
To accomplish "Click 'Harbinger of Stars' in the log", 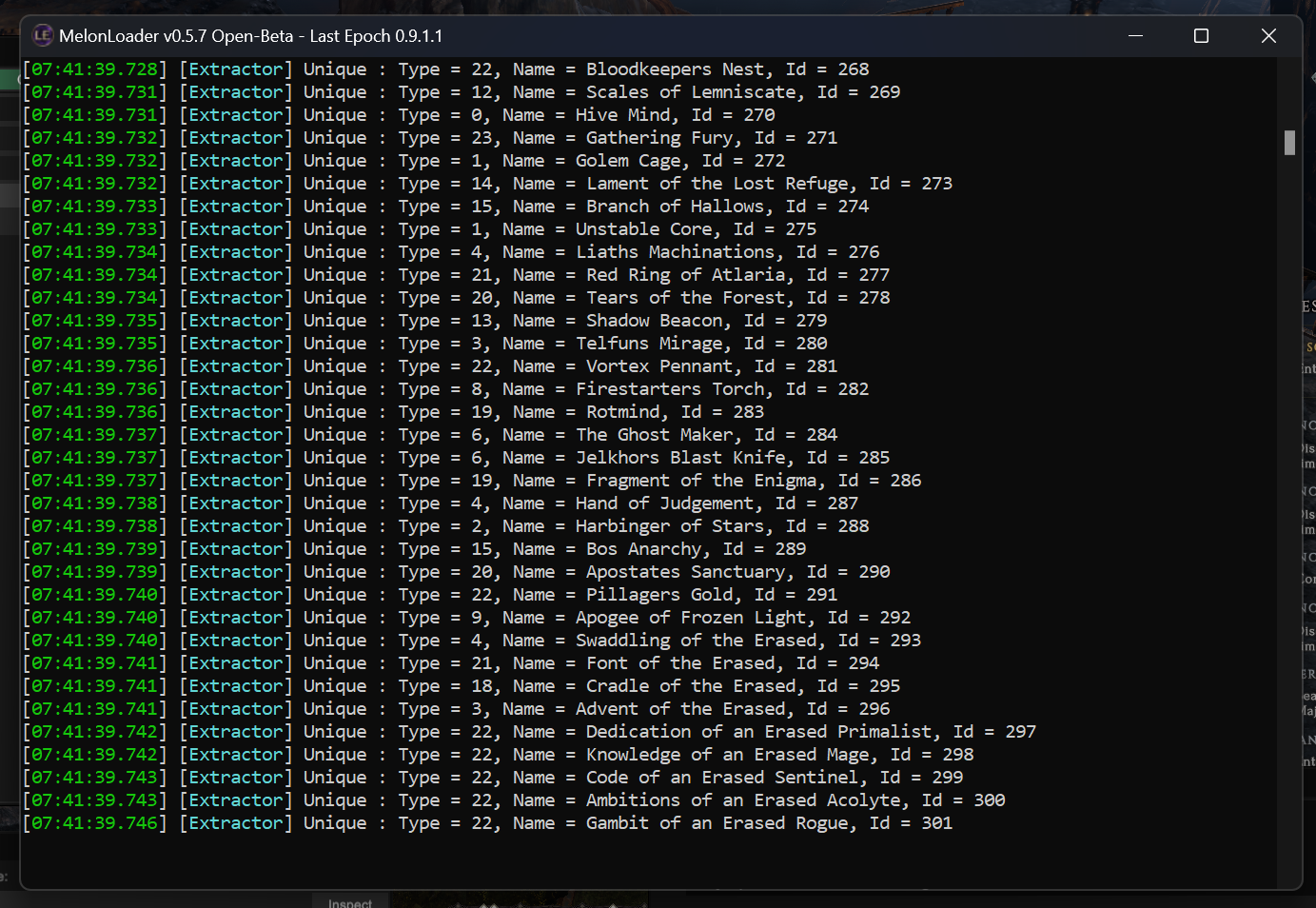I will [x=670, y=526].
